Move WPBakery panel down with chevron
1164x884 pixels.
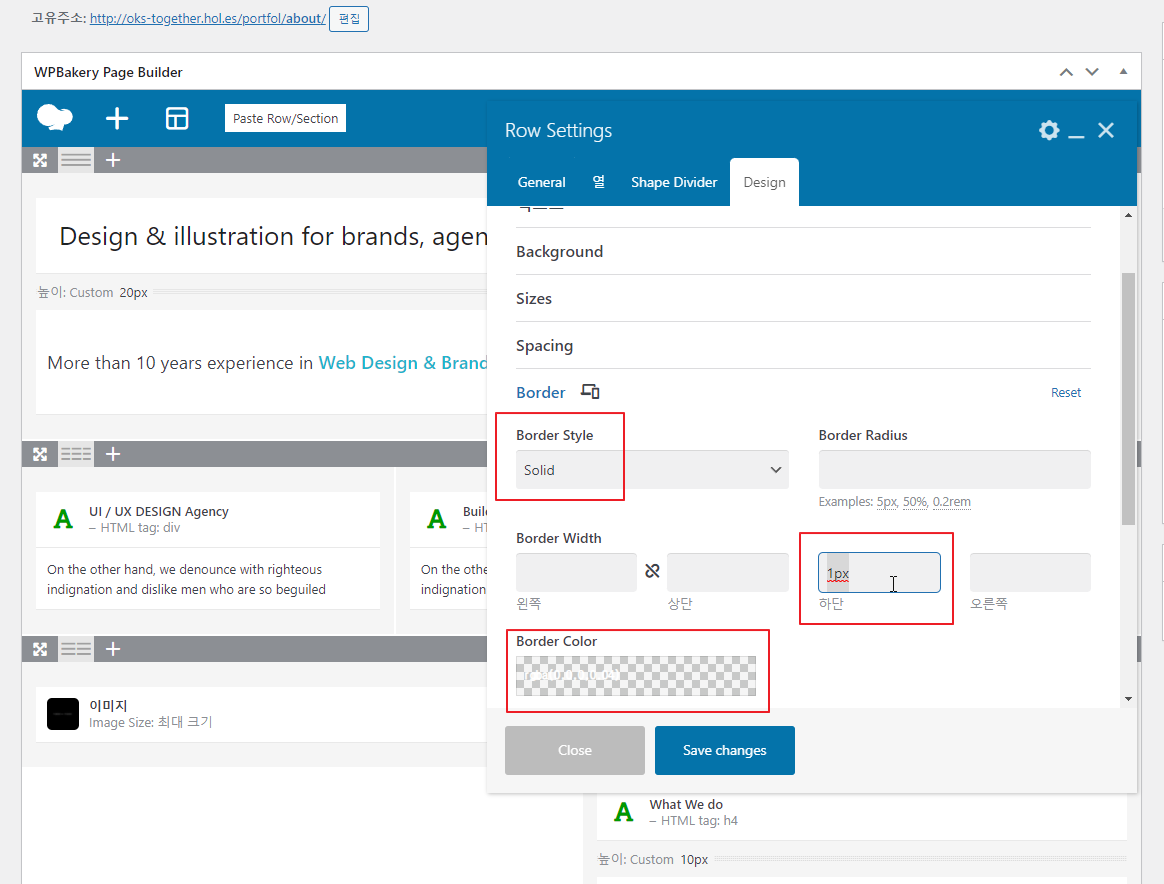[x=1092, y=72]
